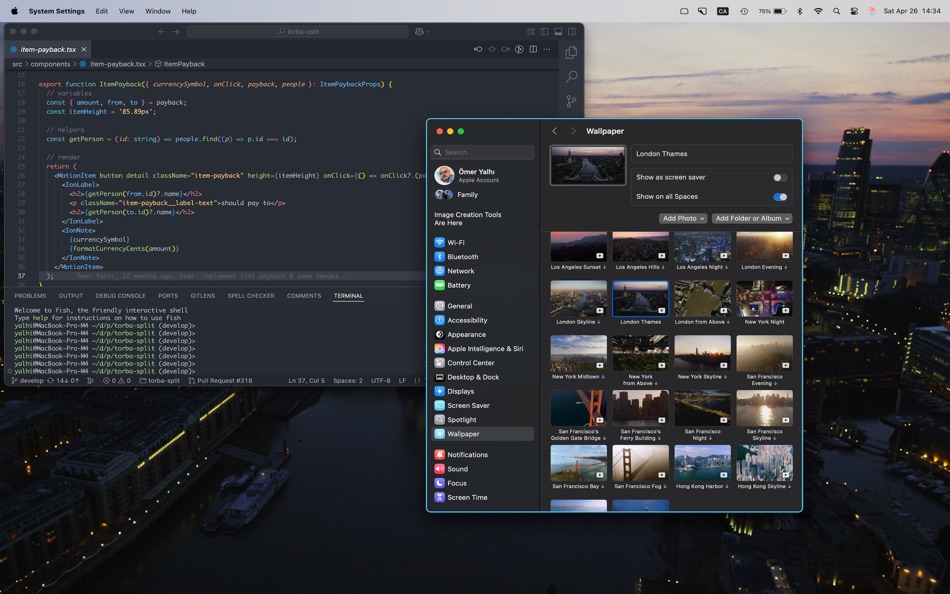This screenshot has width=950, height=594.
Task: Click the split editor icon in editor toolbar
Action: coord(533,49)
